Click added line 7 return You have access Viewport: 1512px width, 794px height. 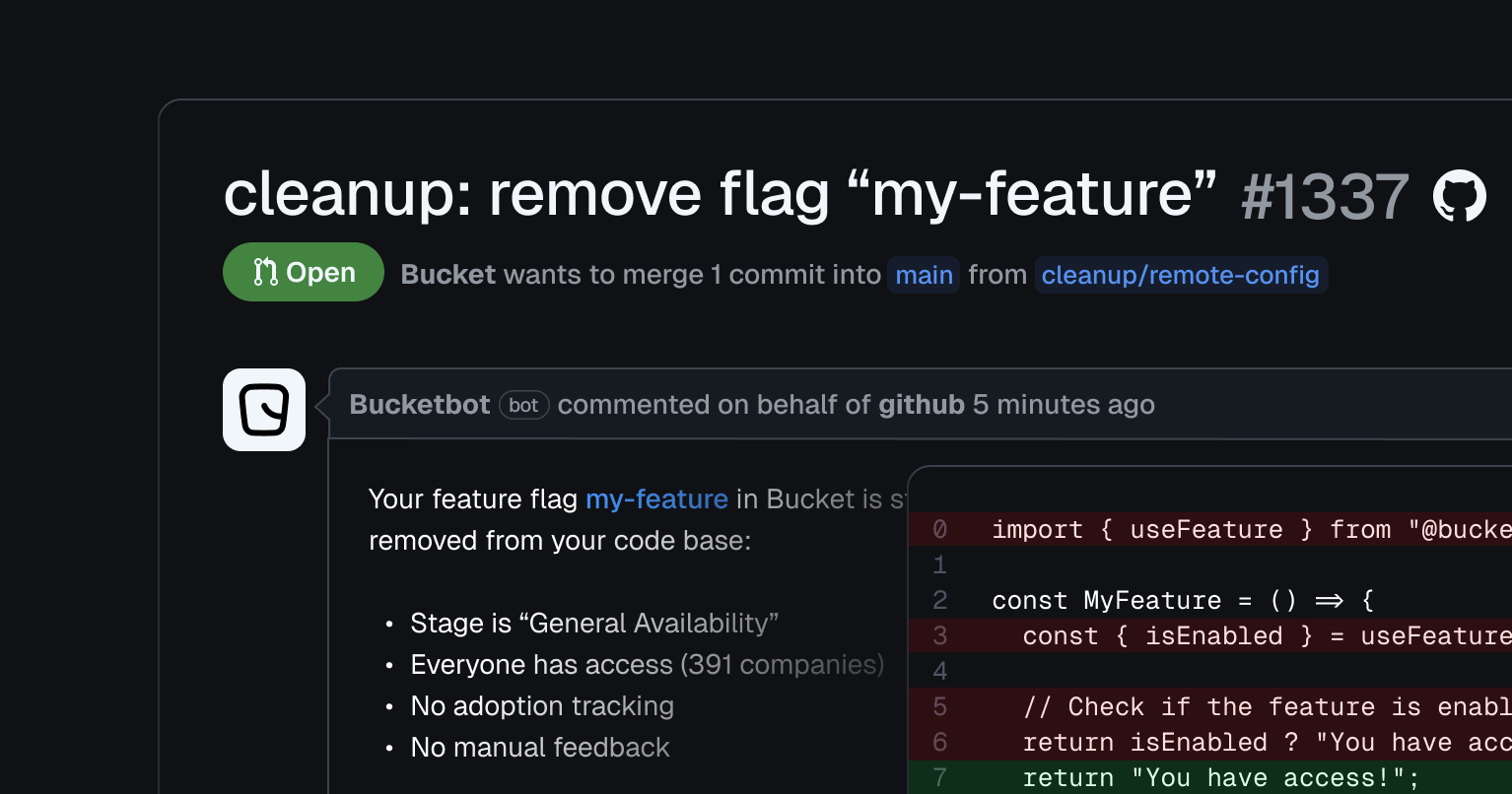tap(1210, 777)
